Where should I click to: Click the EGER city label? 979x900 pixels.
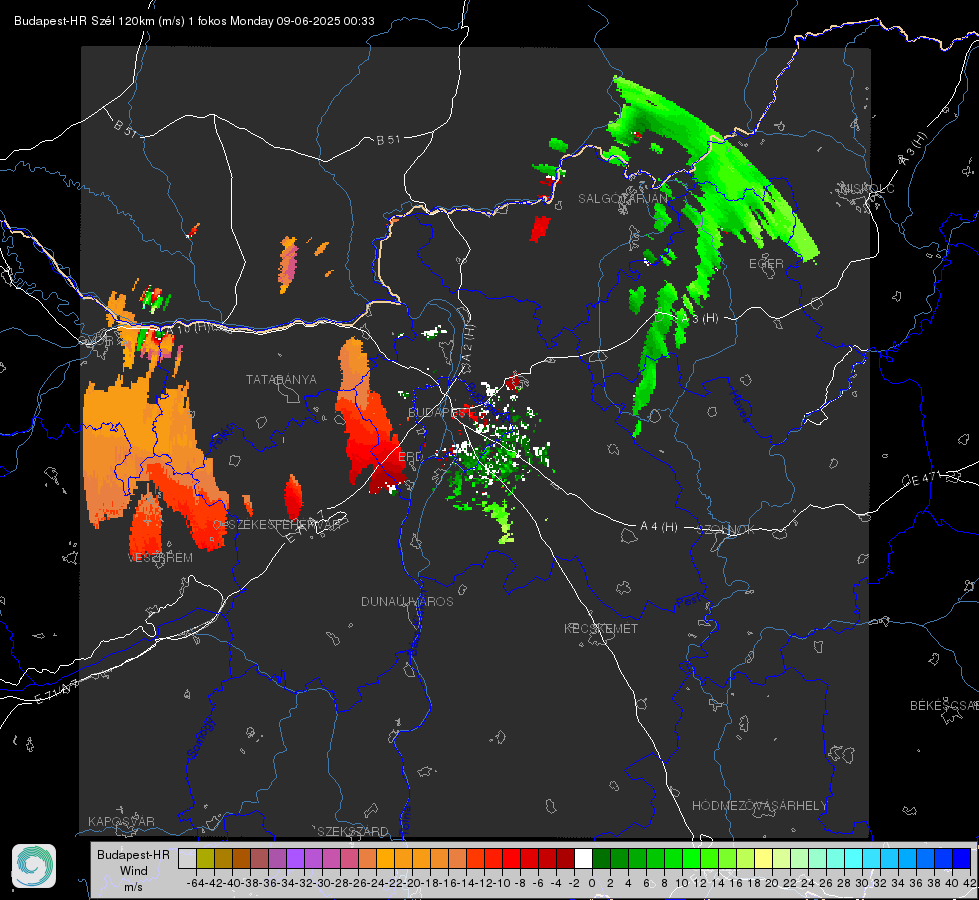pyautogui.click(x=766, y=264)
